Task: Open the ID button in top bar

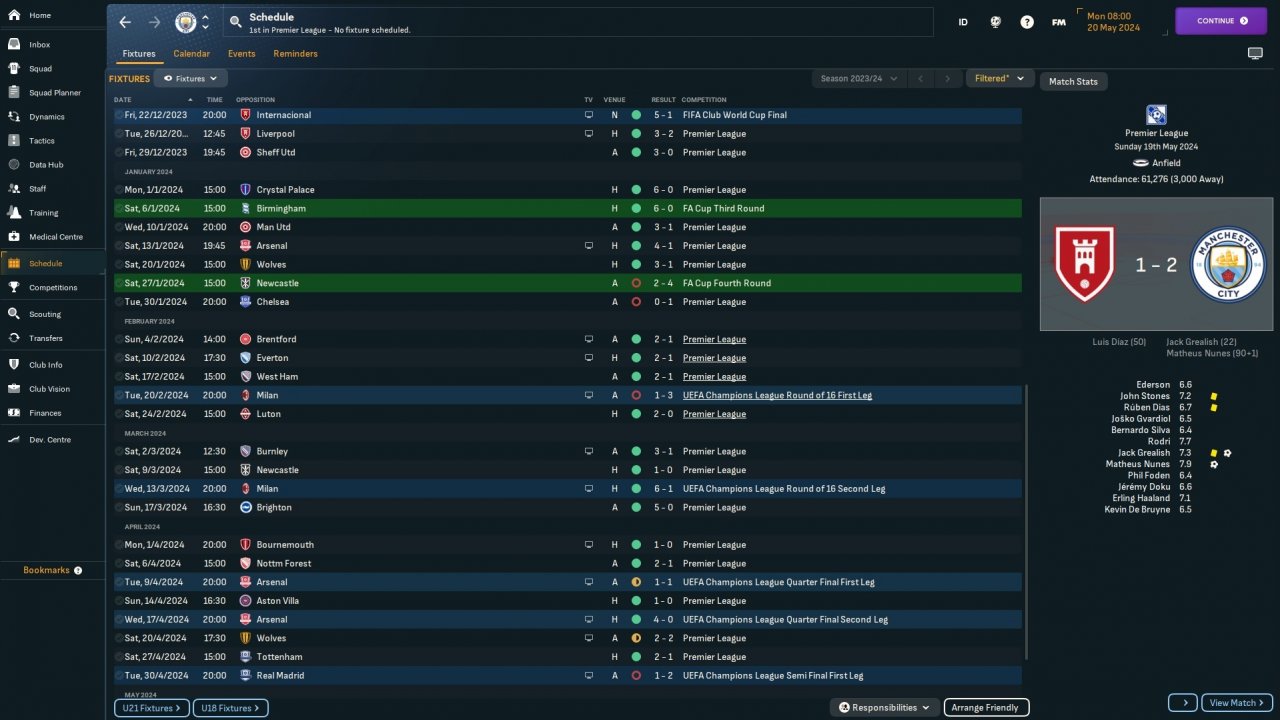Action: tap(963, 21)
